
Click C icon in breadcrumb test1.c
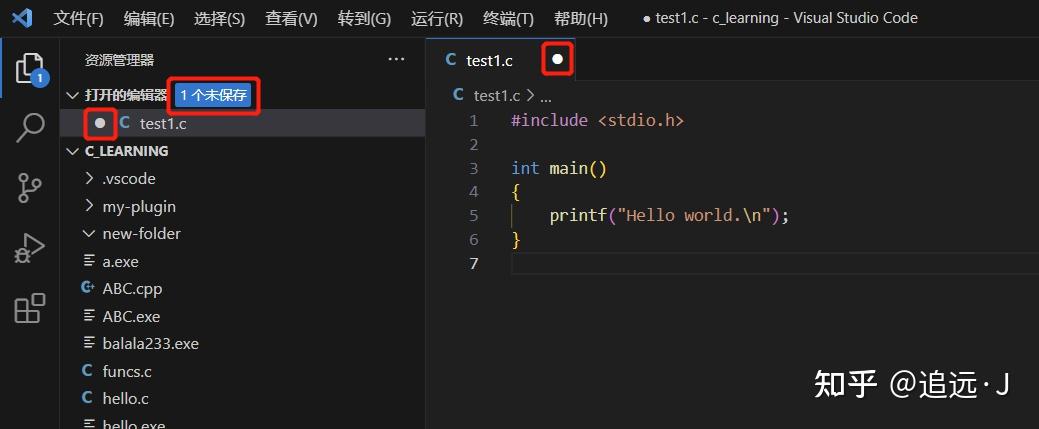click(458, 95)
